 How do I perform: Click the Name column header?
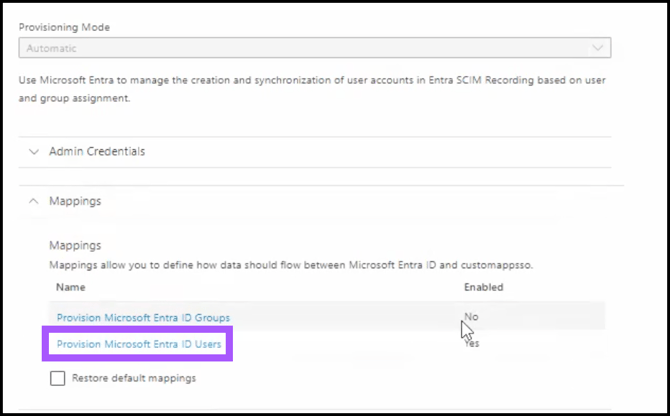click(x=71, y=287)
